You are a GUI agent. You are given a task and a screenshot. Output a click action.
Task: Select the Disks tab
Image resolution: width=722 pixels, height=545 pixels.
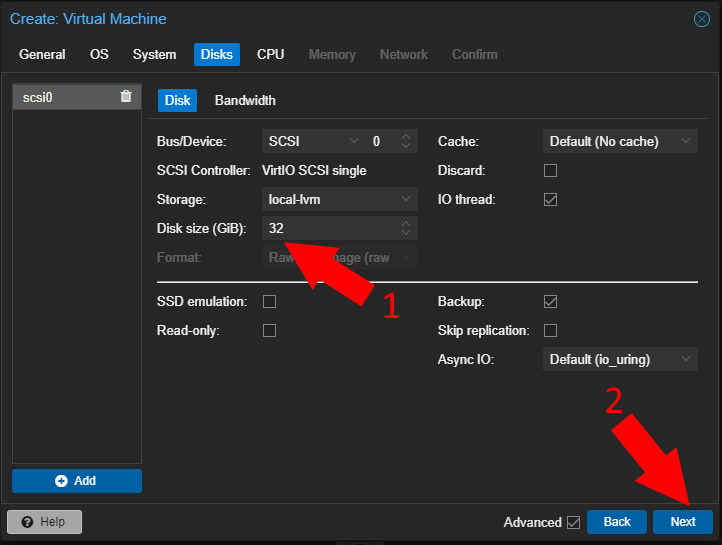(216, 54)
